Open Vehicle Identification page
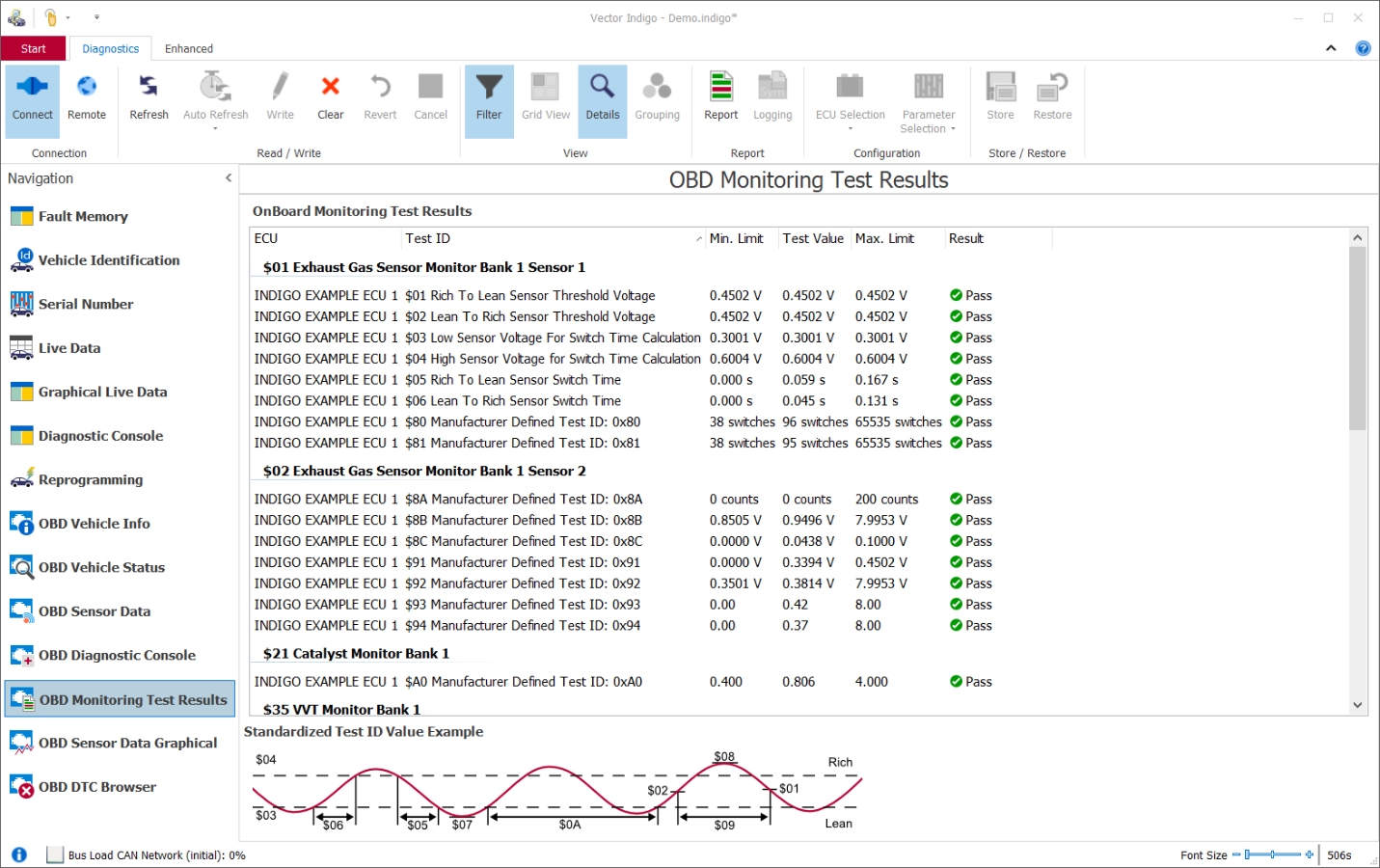This screenshot has height=868, width=1380. point(120,260)
